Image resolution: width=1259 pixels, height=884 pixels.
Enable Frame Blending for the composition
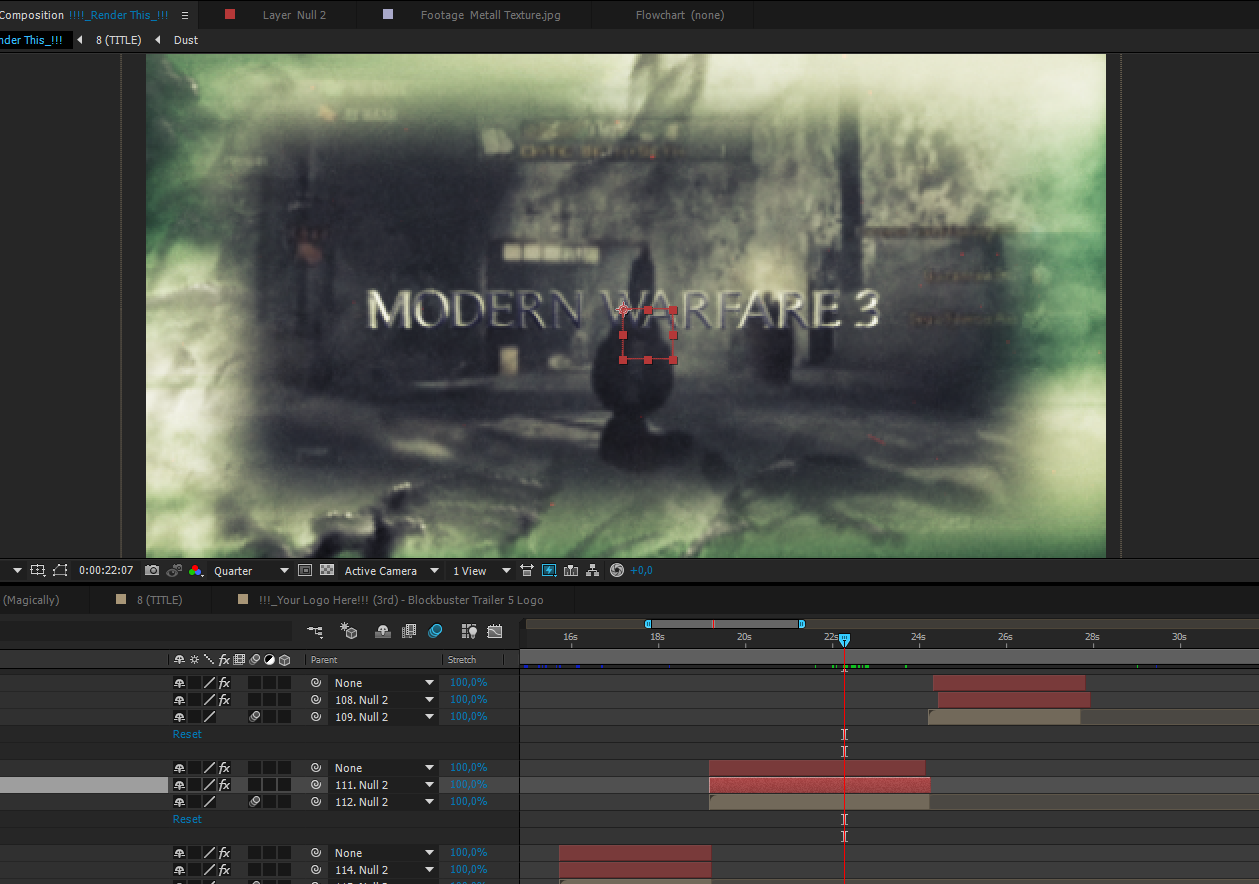[409, 631]
